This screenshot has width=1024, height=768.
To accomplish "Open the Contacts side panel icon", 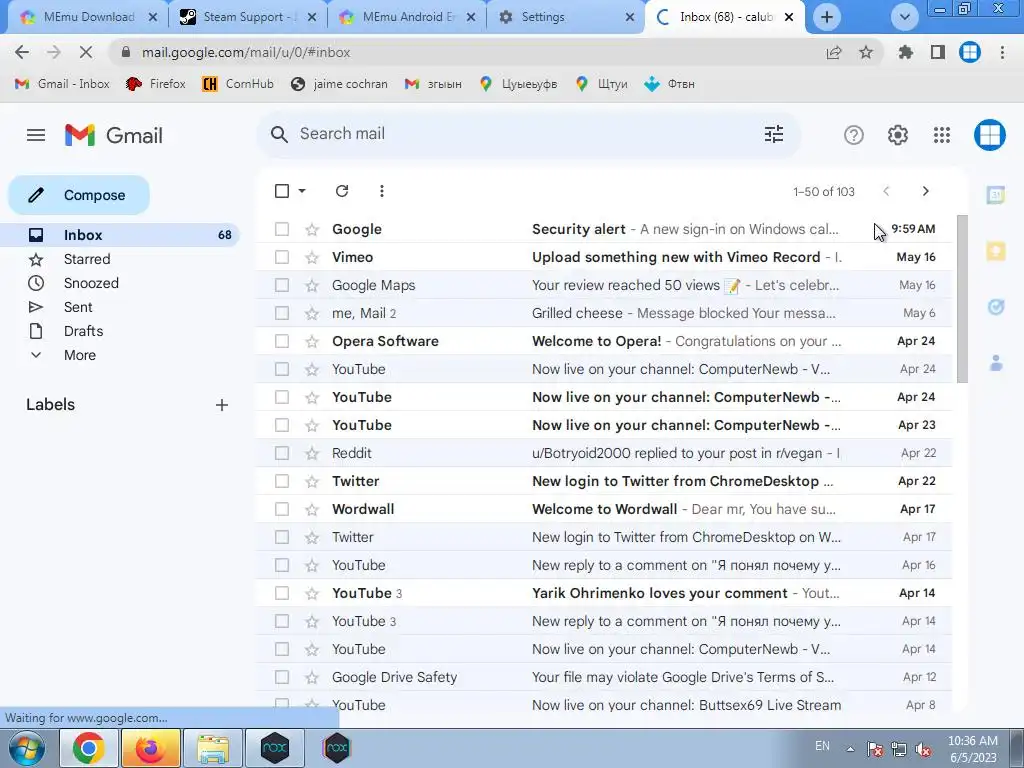I will click(x=996, y=362).
